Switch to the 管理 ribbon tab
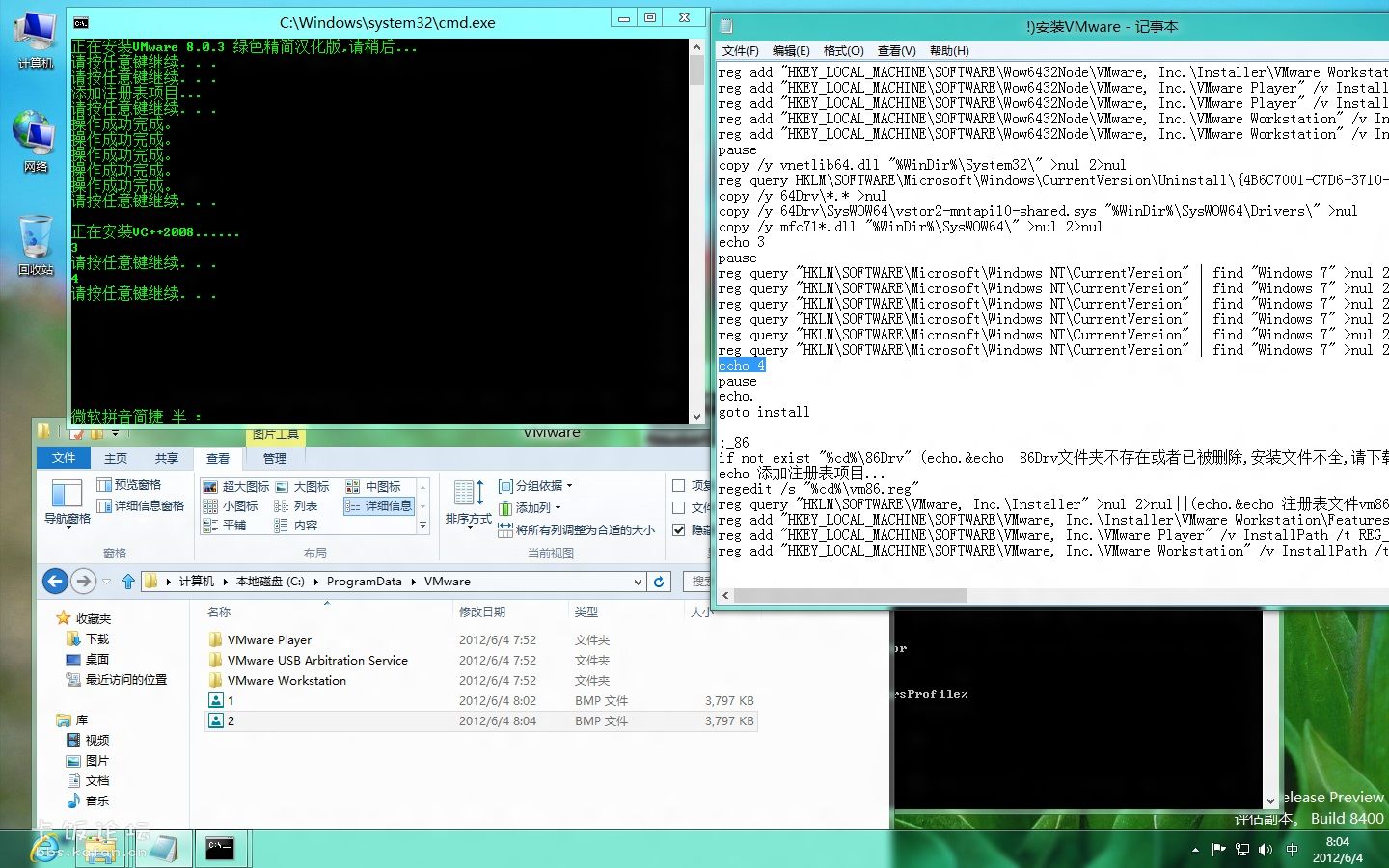Image resolution: width=1389 pixels, height=868 pixels. 275,458
